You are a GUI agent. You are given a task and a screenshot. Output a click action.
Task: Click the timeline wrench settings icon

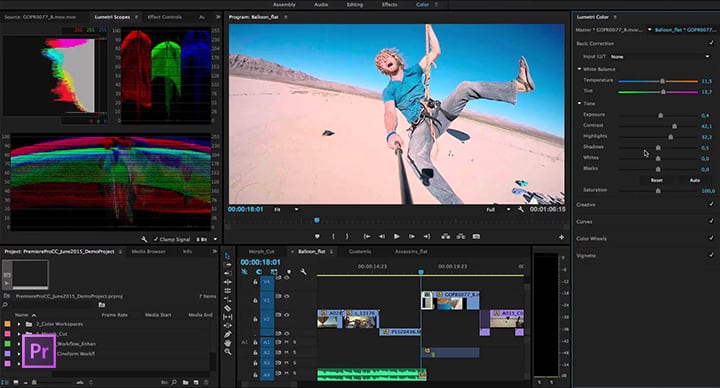coord(303,272)
